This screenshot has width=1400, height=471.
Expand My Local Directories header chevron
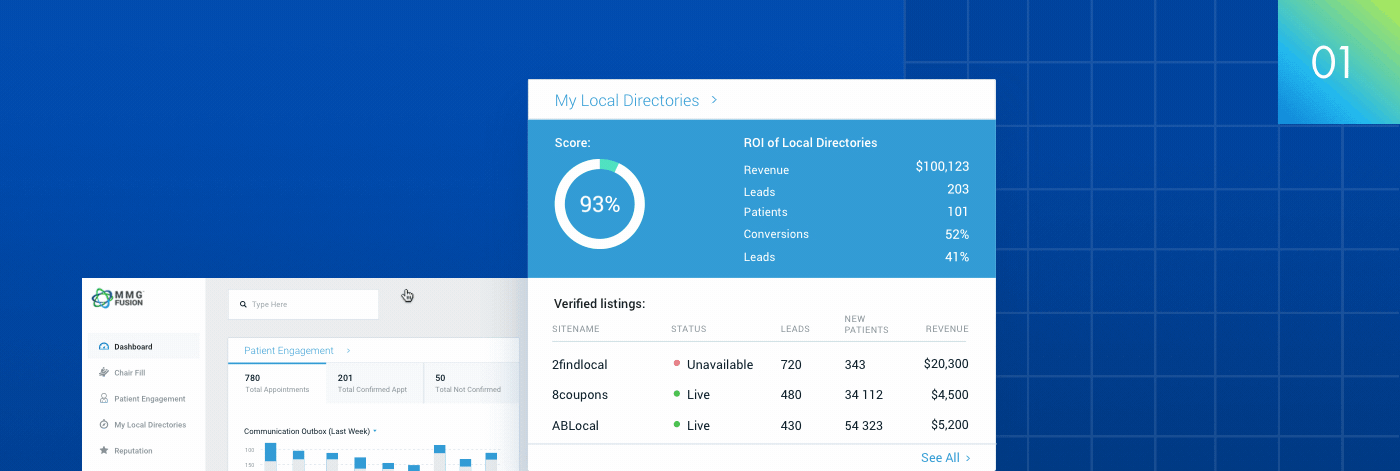tap(714, 101)
